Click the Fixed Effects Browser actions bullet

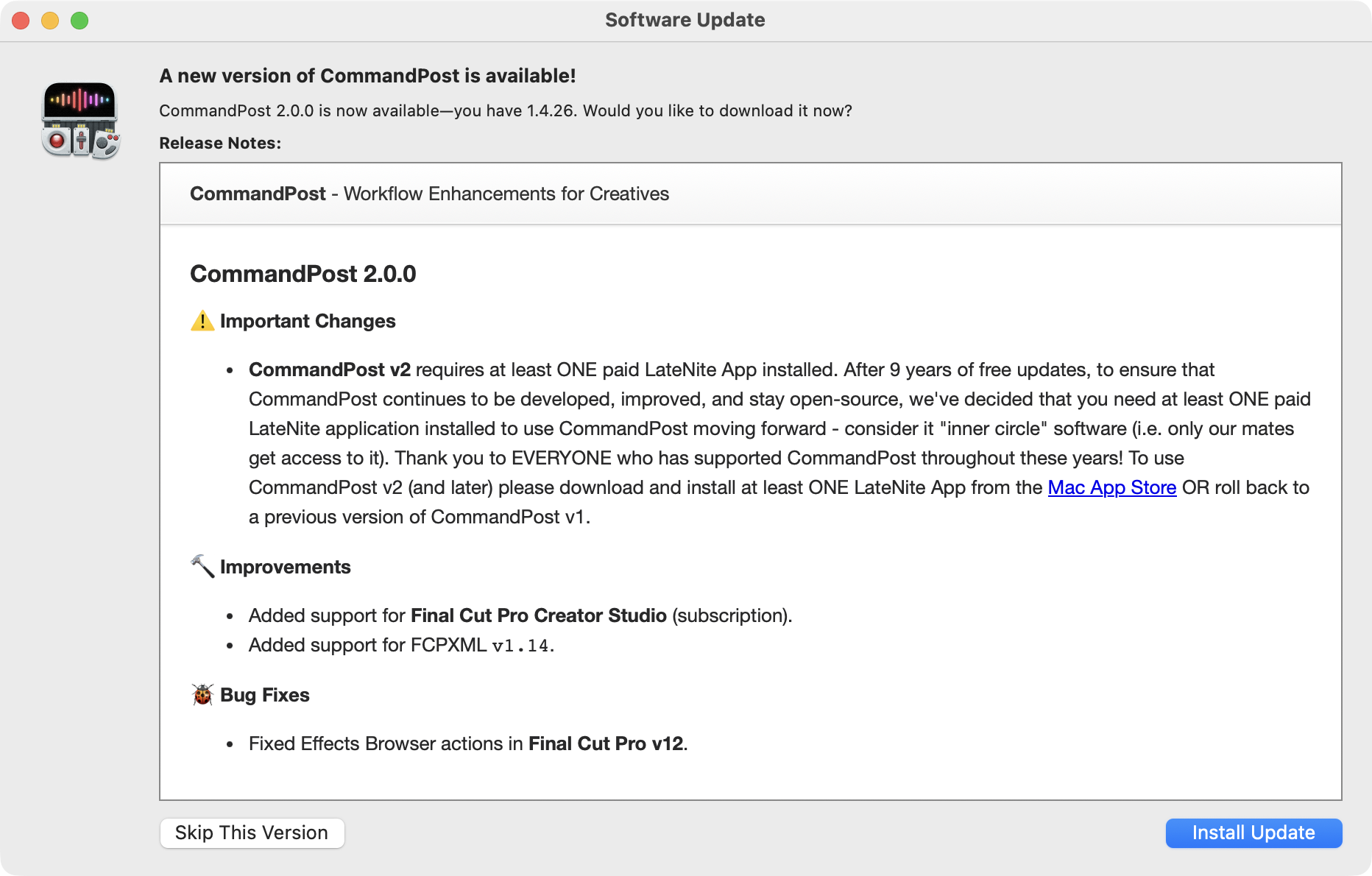[467, 743]
